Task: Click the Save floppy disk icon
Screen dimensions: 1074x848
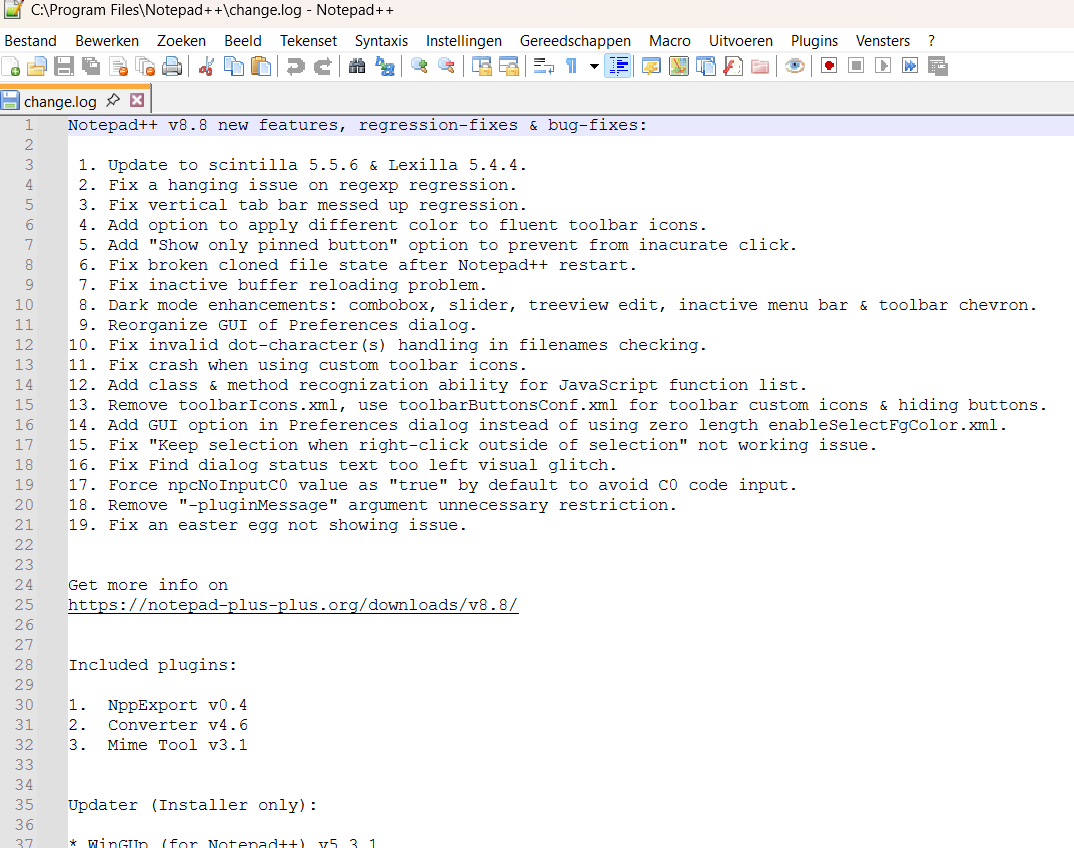Action: (64, 66)
